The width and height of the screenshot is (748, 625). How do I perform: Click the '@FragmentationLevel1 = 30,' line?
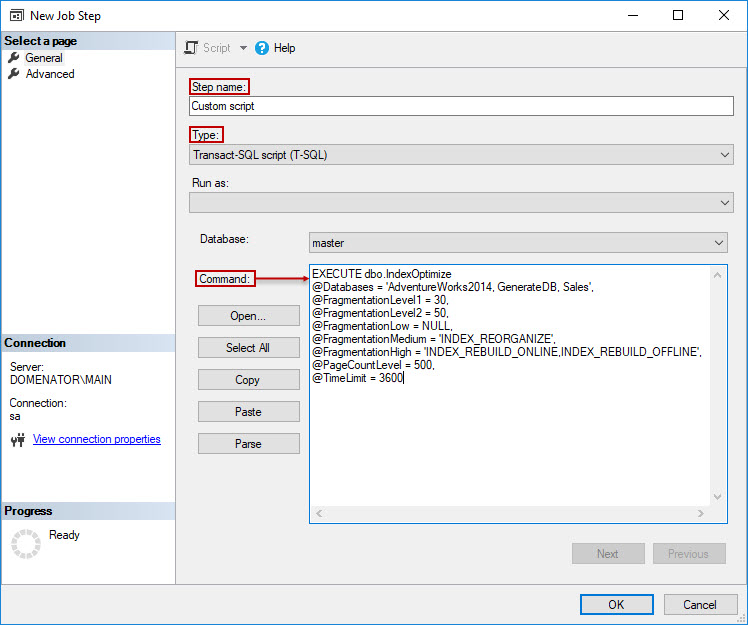click(380, 300)
